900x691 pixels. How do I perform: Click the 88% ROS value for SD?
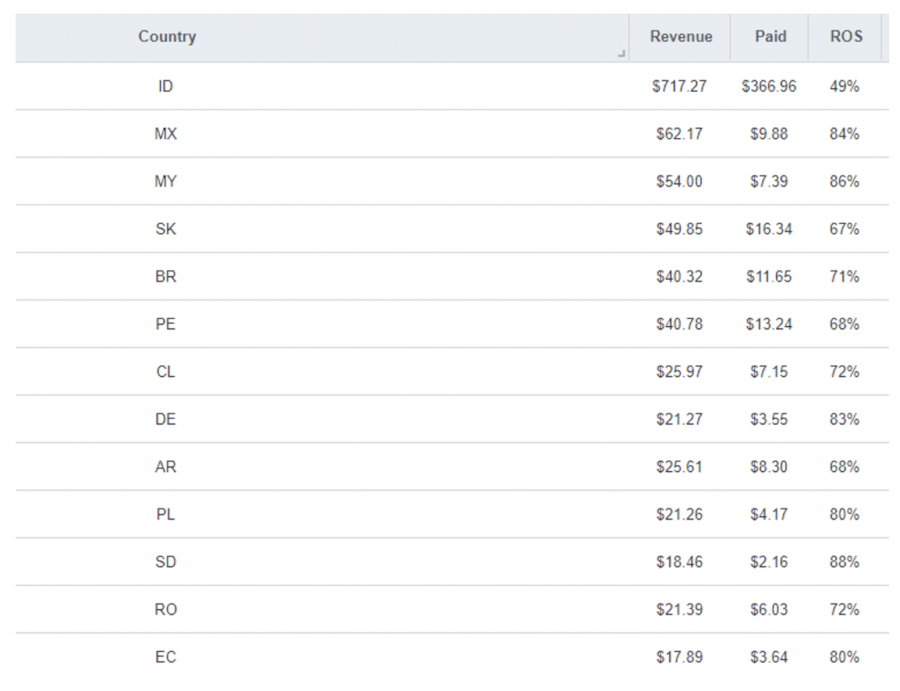click(x=844, y=562)
